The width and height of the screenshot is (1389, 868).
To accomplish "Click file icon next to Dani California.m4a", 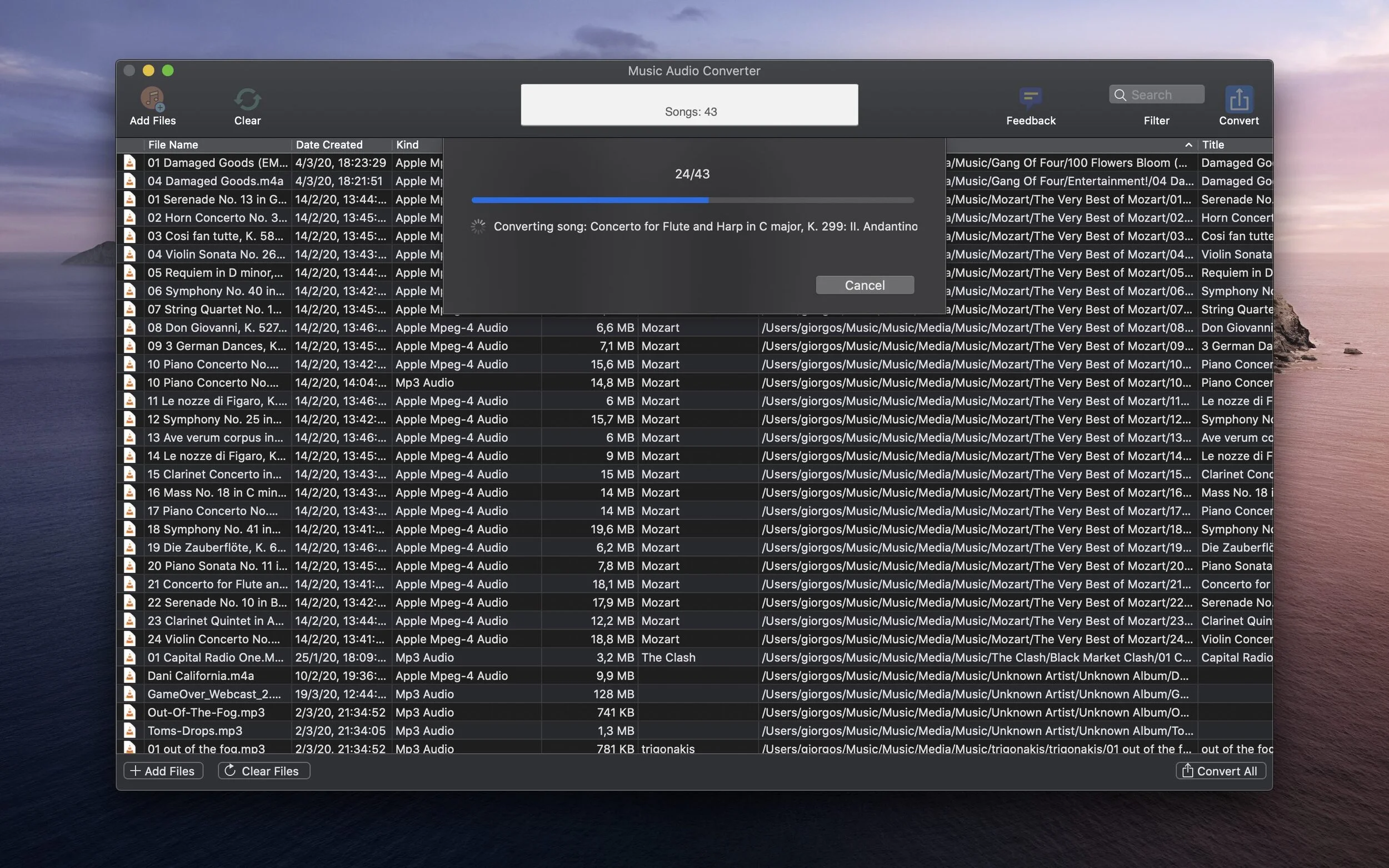I will pos(131,676).
